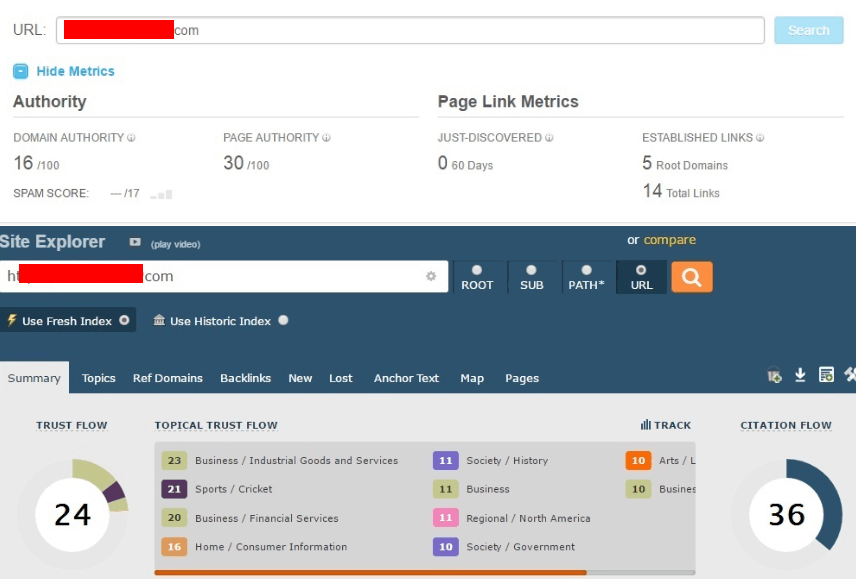Click Business / Financial Services topic
Image resolution: width=856 pixels, height=579 pixels.
[266, 518]
